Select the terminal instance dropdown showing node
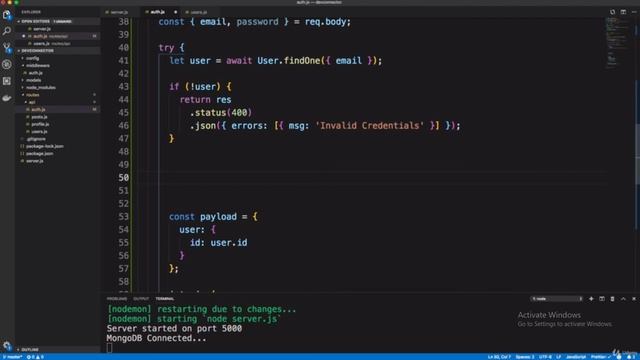This screenshot has width=640, height=360. pos(557,299)
